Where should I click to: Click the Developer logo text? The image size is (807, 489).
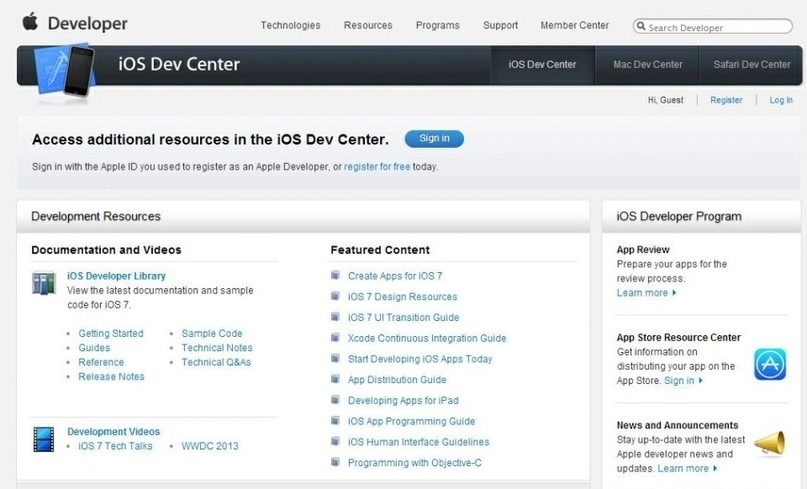click(x=87, y=24)
